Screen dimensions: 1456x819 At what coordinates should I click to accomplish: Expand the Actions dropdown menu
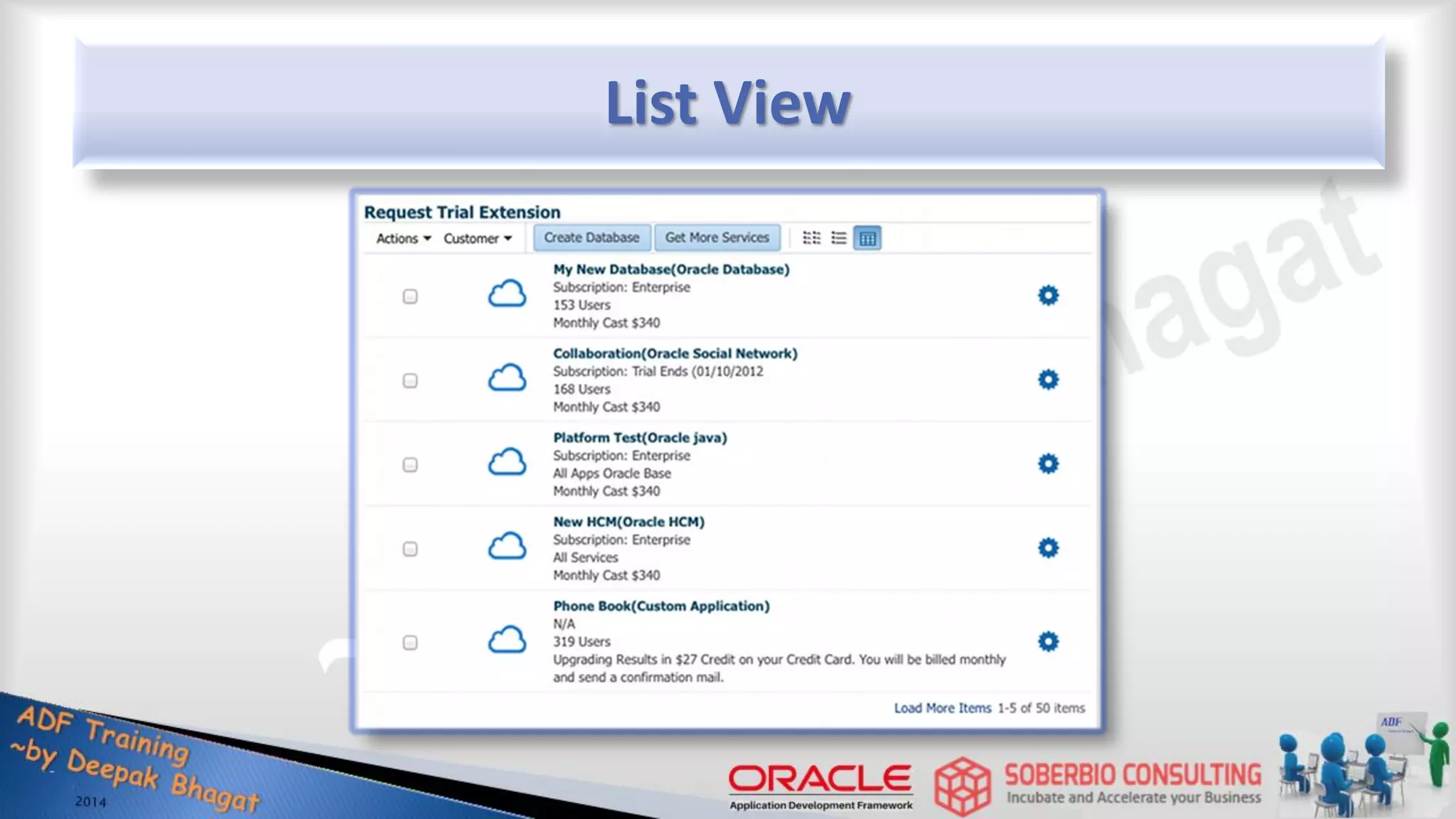click(x=403, y=238)
